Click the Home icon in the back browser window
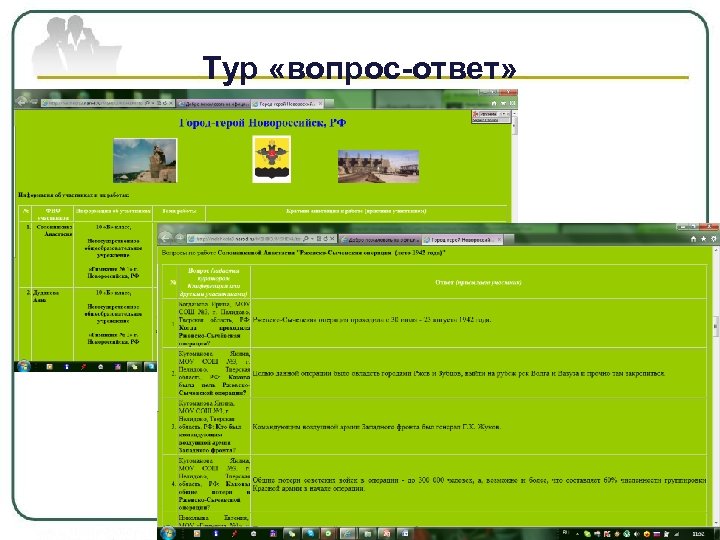720x540 pixels. click(x=494, y=103)
